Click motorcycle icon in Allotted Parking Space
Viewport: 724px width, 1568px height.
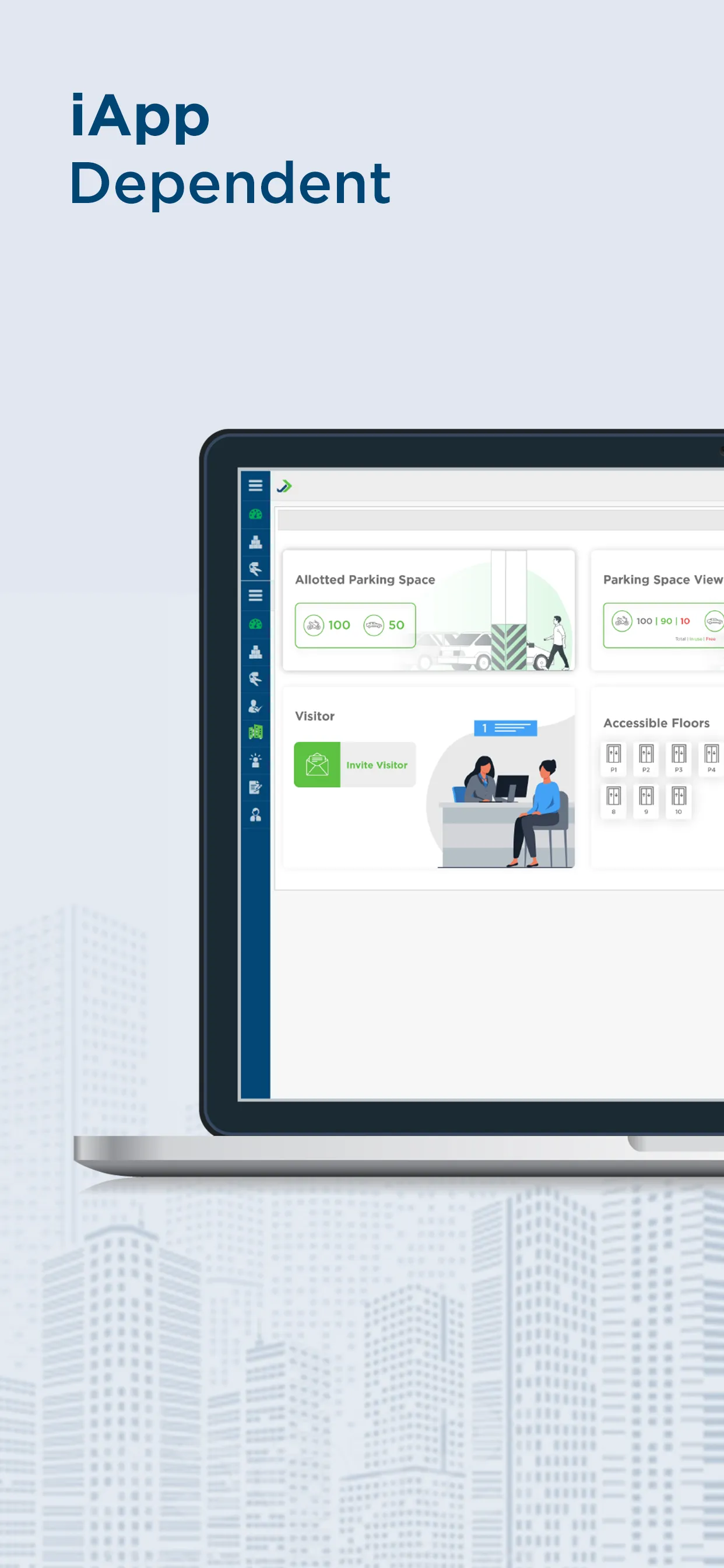click(314, 625)
